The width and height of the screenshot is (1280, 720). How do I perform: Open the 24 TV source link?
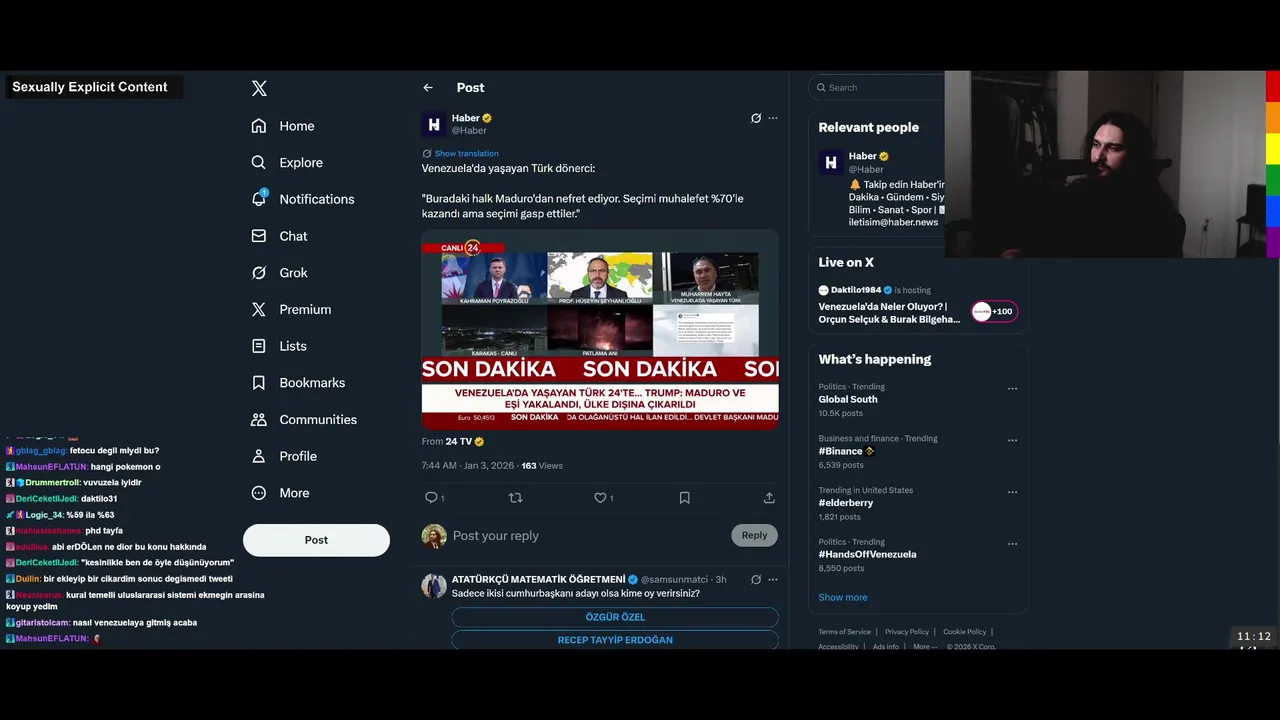[x=464, y=442]
